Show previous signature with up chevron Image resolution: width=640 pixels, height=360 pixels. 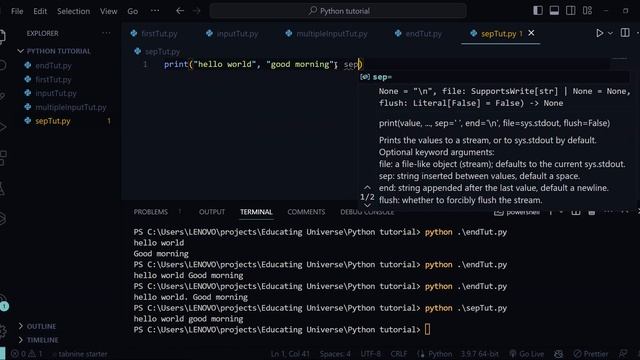[367, 187]
